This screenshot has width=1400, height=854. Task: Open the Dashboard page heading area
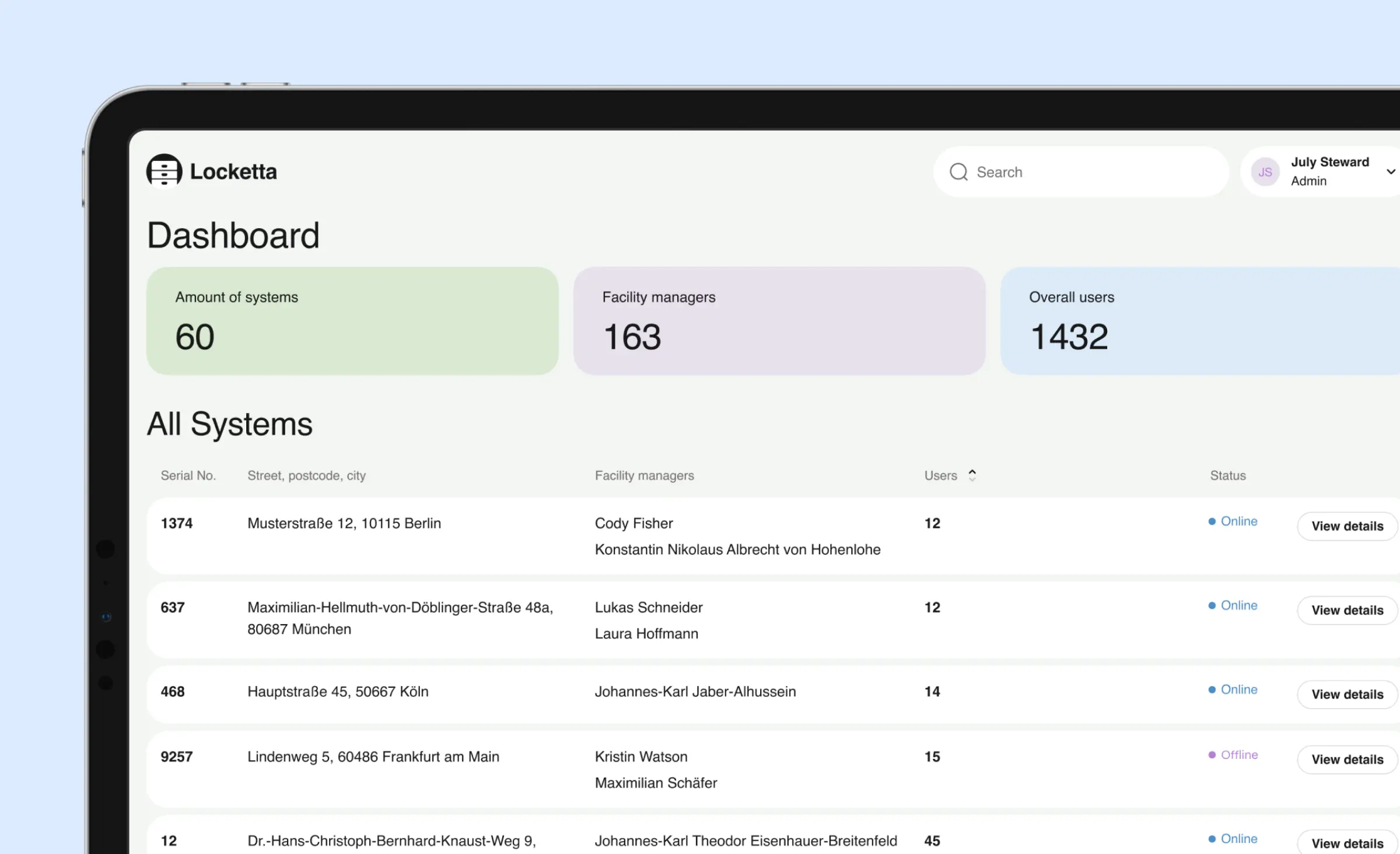(x=233, y=235)
